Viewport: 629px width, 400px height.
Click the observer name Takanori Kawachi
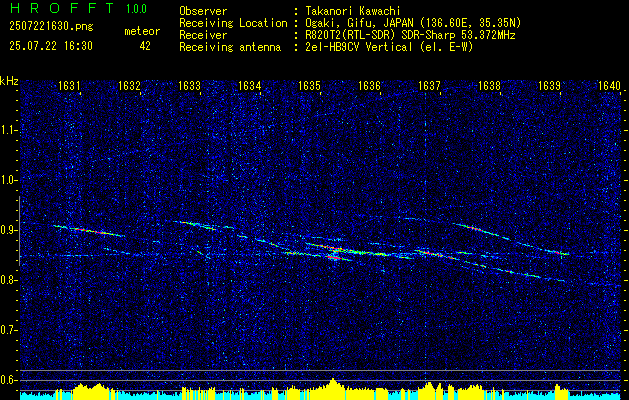coord(353,11)
